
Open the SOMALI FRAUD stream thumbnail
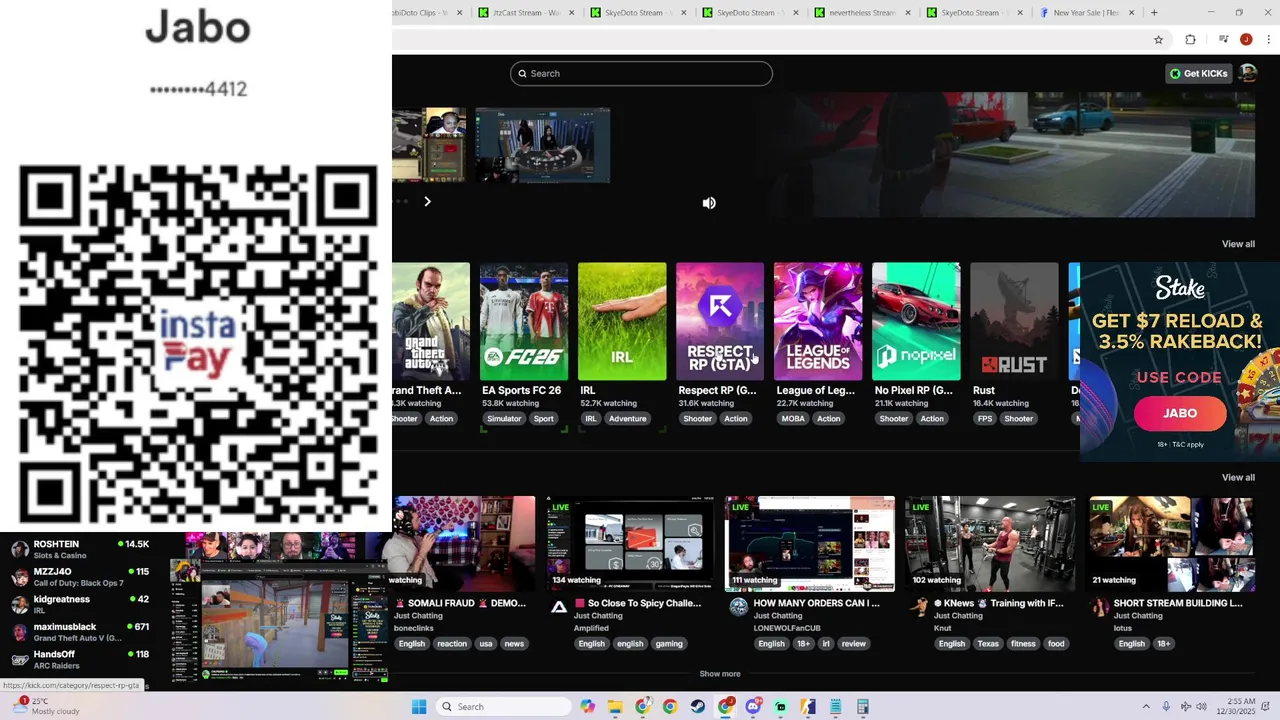pyautogui.click(x=464, y=544)
